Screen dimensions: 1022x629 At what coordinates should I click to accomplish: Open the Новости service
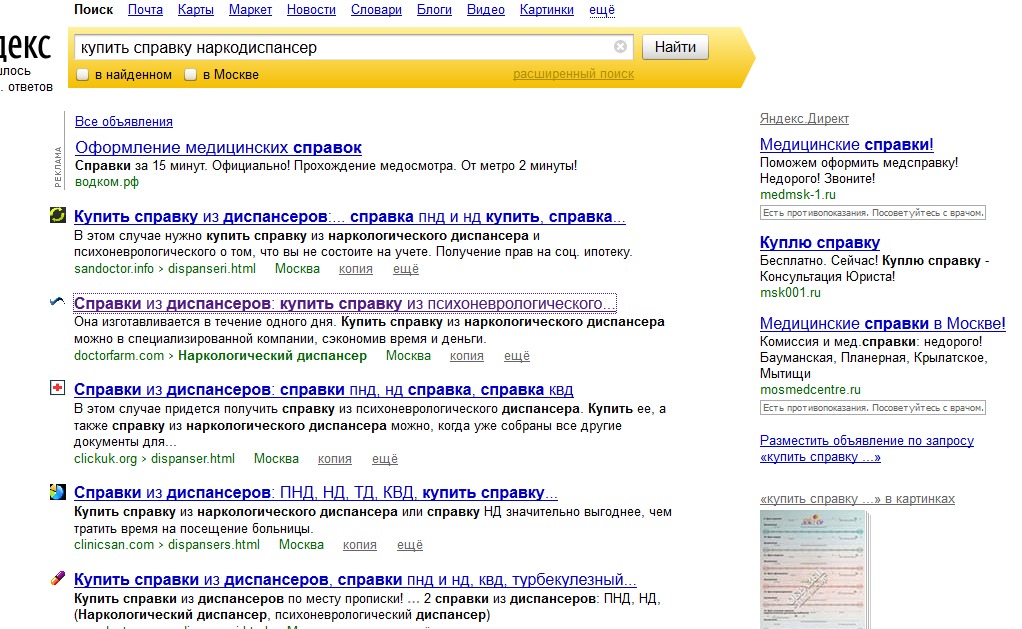pyautogui.click(x=311, y=10)
